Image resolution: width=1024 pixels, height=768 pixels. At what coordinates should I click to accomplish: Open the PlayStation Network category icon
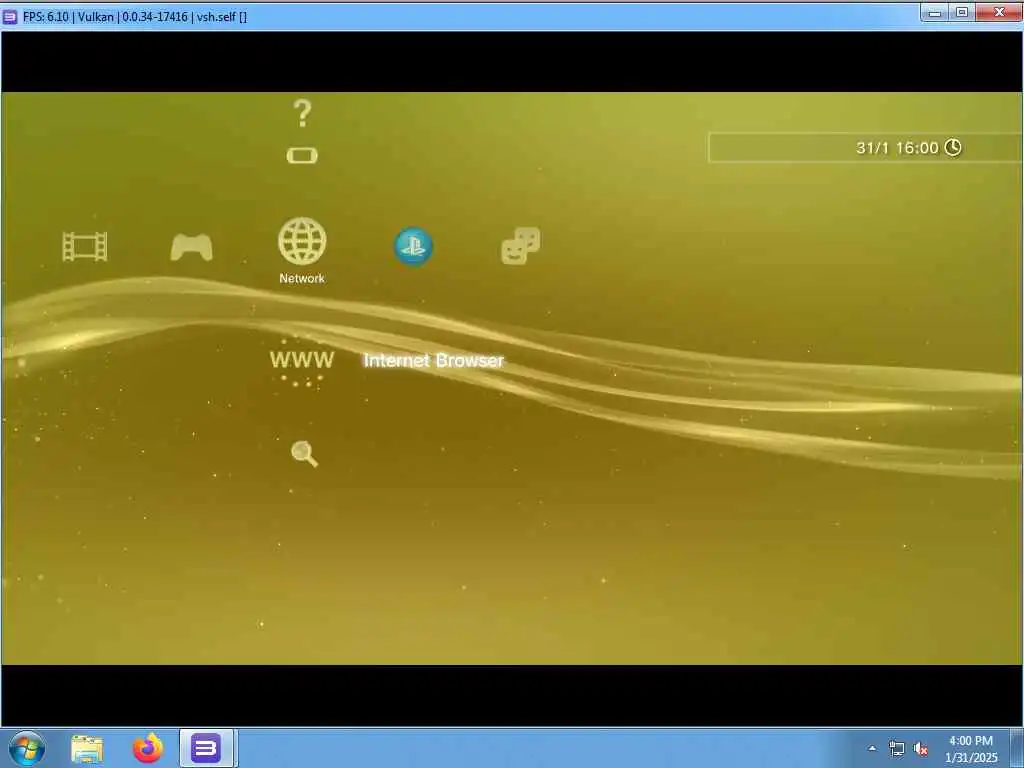(x=413, y=247)
